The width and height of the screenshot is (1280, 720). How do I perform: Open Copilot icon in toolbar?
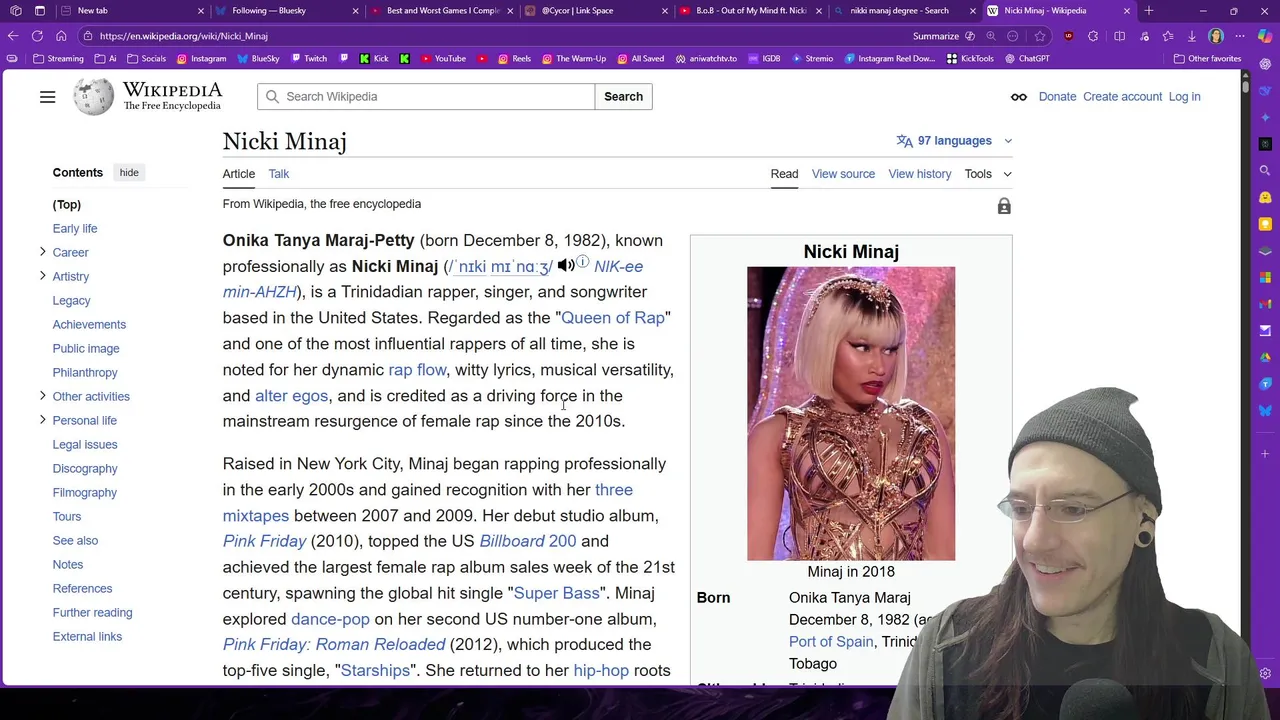[x=1265, y=36]
